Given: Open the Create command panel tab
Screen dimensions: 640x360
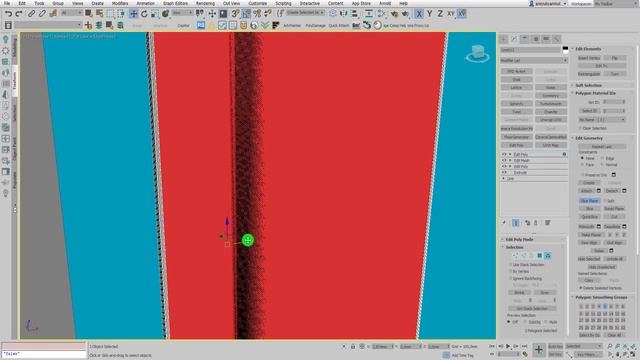Looking at the screenshot, I should pyautogui.click(x=504, y=39).
